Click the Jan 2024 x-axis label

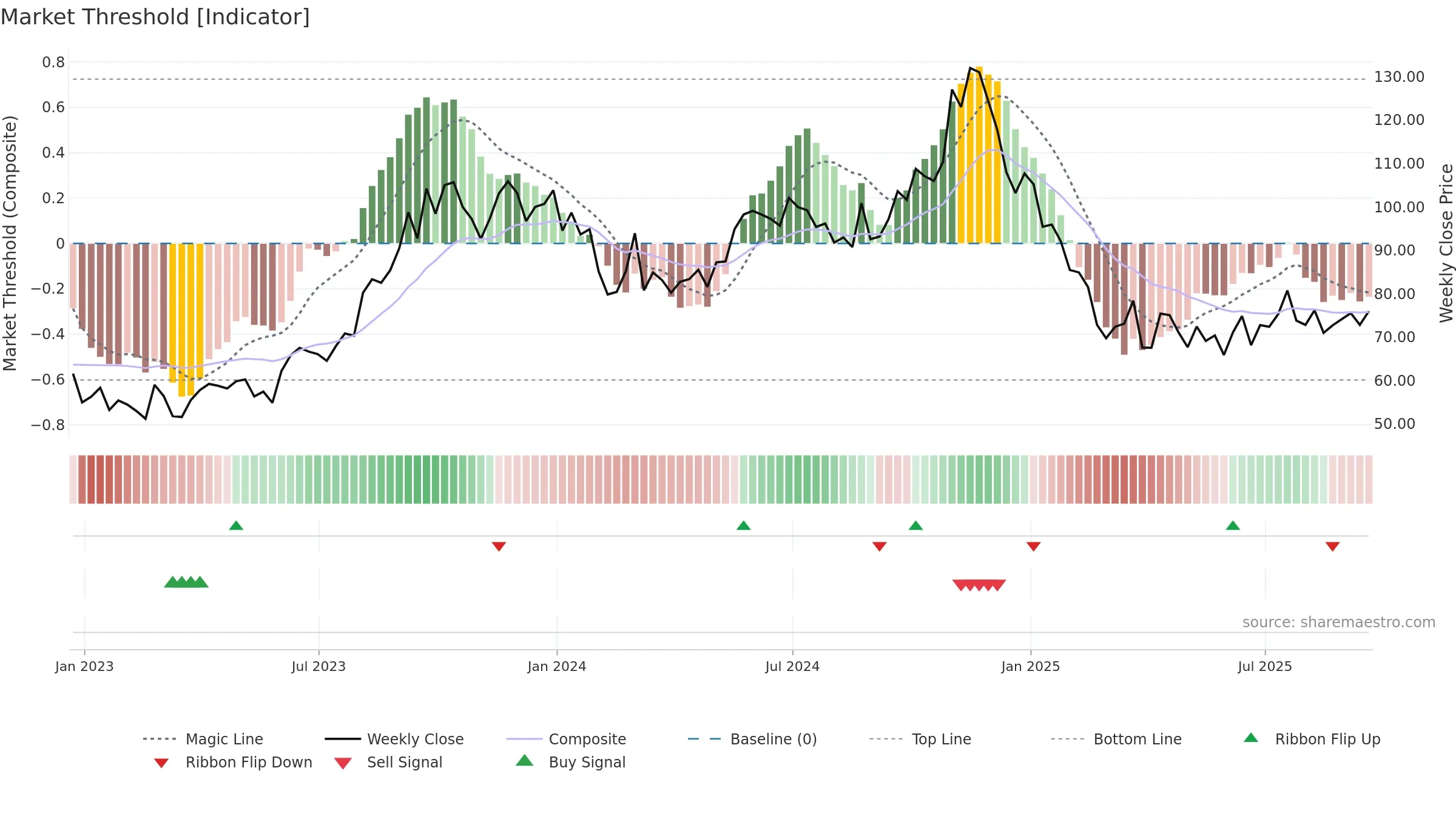tap(557, 667)
